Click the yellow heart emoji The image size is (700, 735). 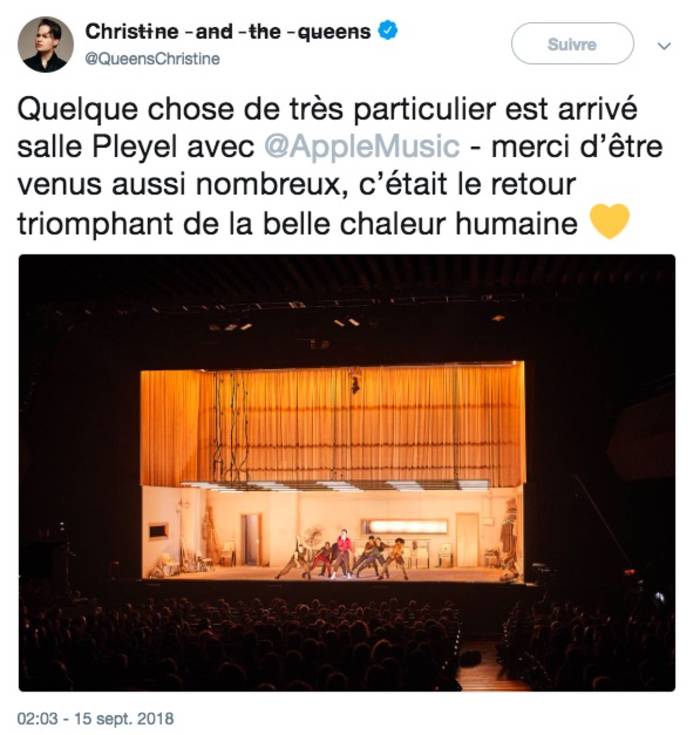(x=609, y=221)
